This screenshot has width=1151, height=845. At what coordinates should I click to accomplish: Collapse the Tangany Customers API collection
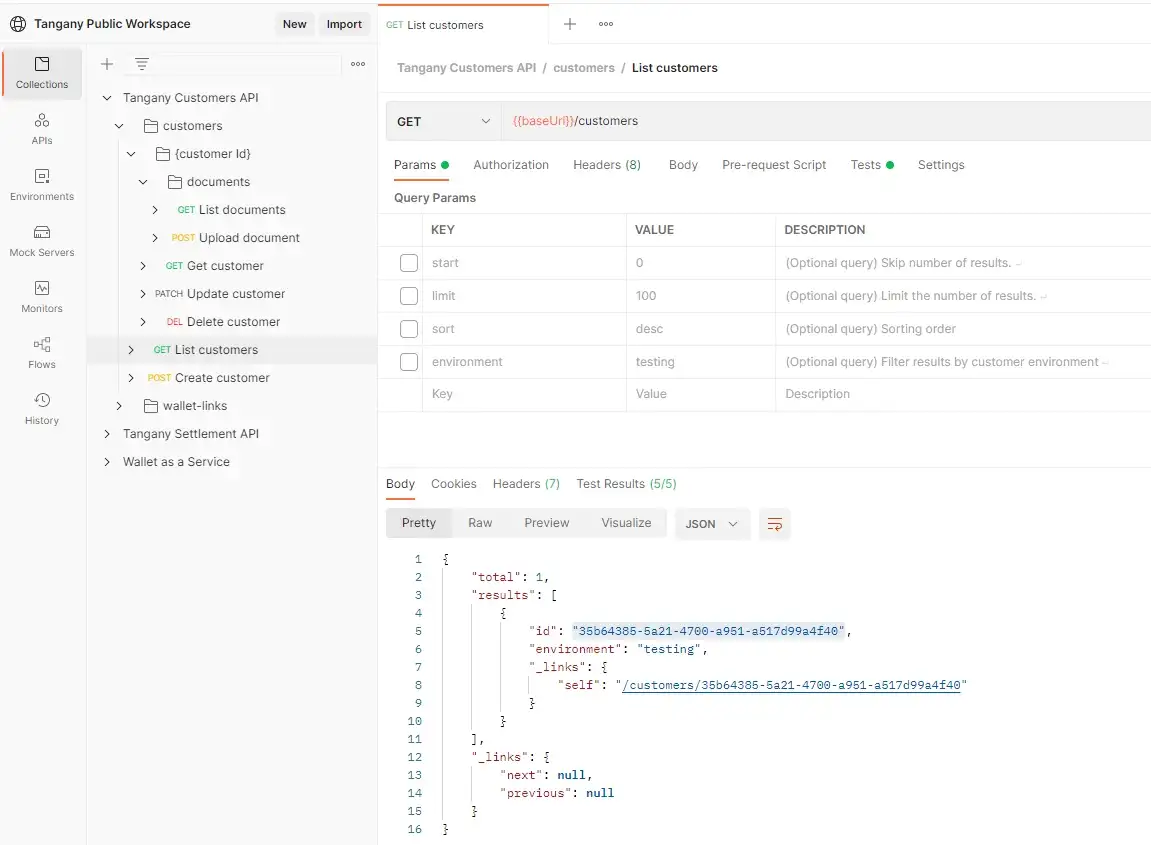click(107, 98)
